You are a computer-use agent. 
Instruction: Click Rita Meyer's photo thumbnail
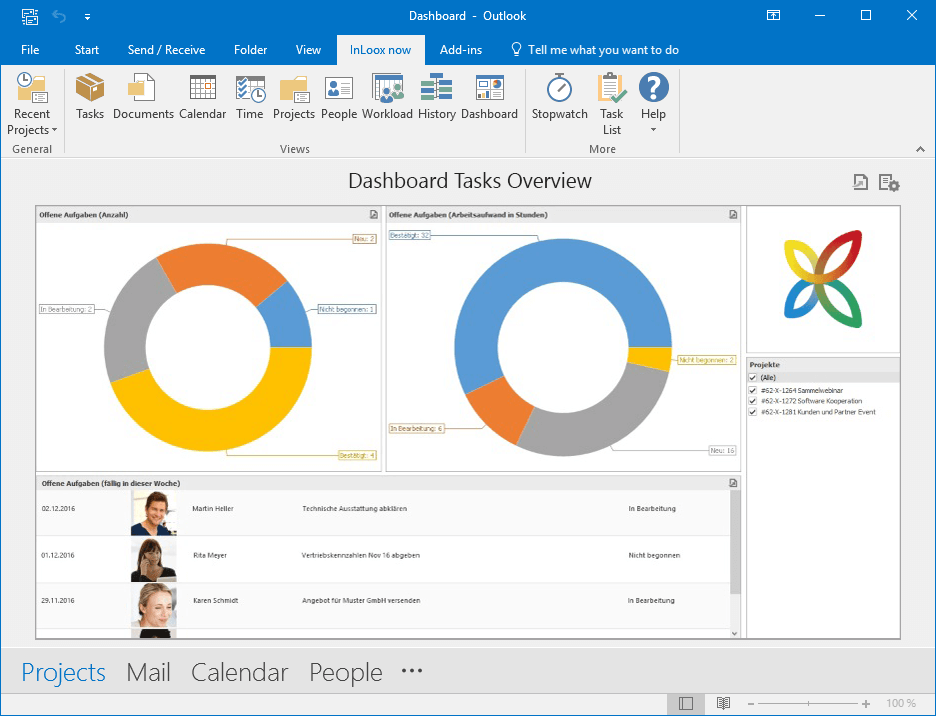(x=154, y=560)
